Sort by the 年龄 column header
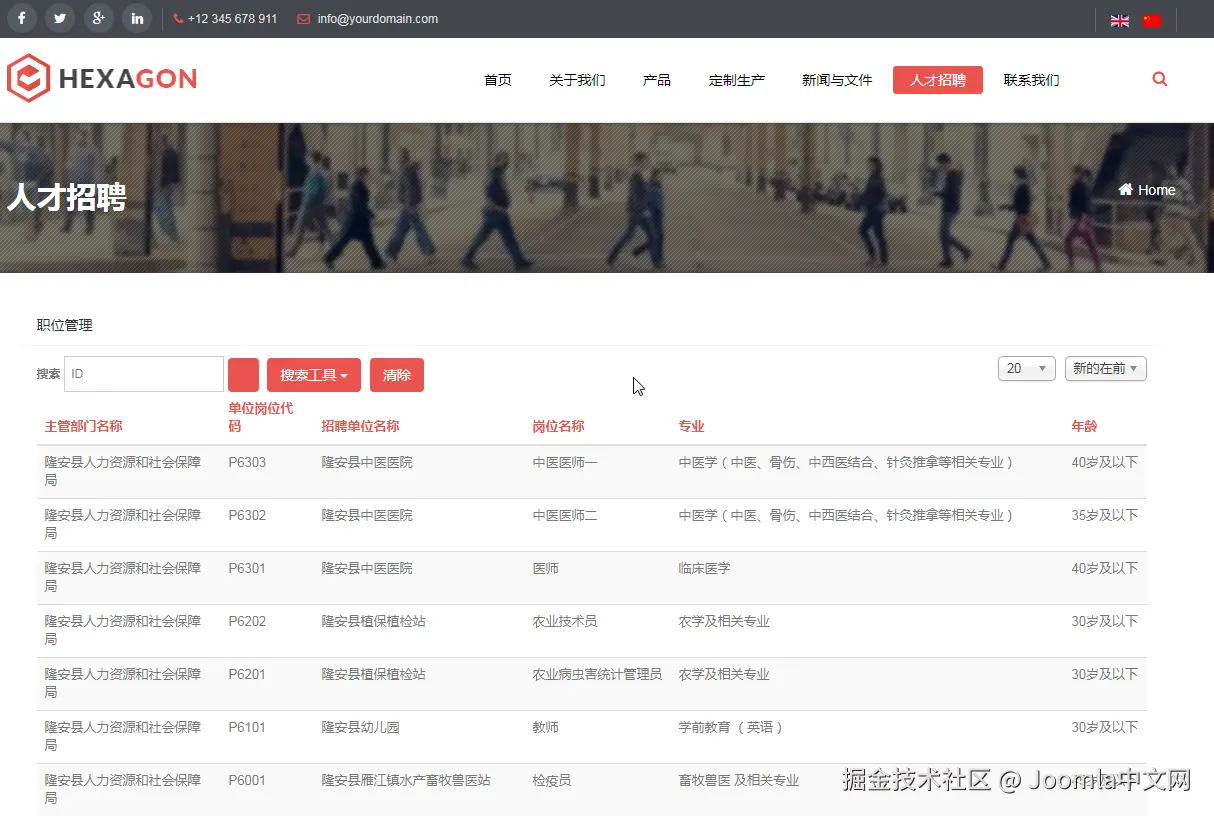1214x816 pixels. (x=1084, y=425)
